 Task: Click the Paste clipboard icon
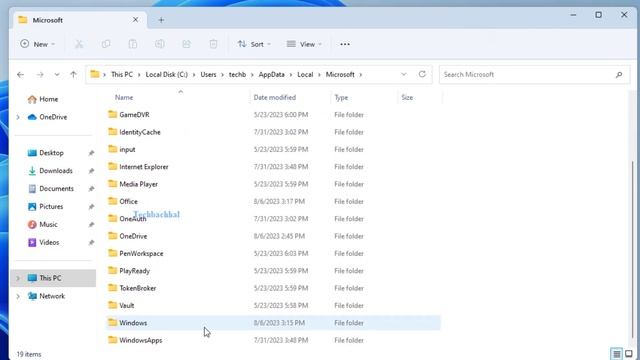click(133, 44)
